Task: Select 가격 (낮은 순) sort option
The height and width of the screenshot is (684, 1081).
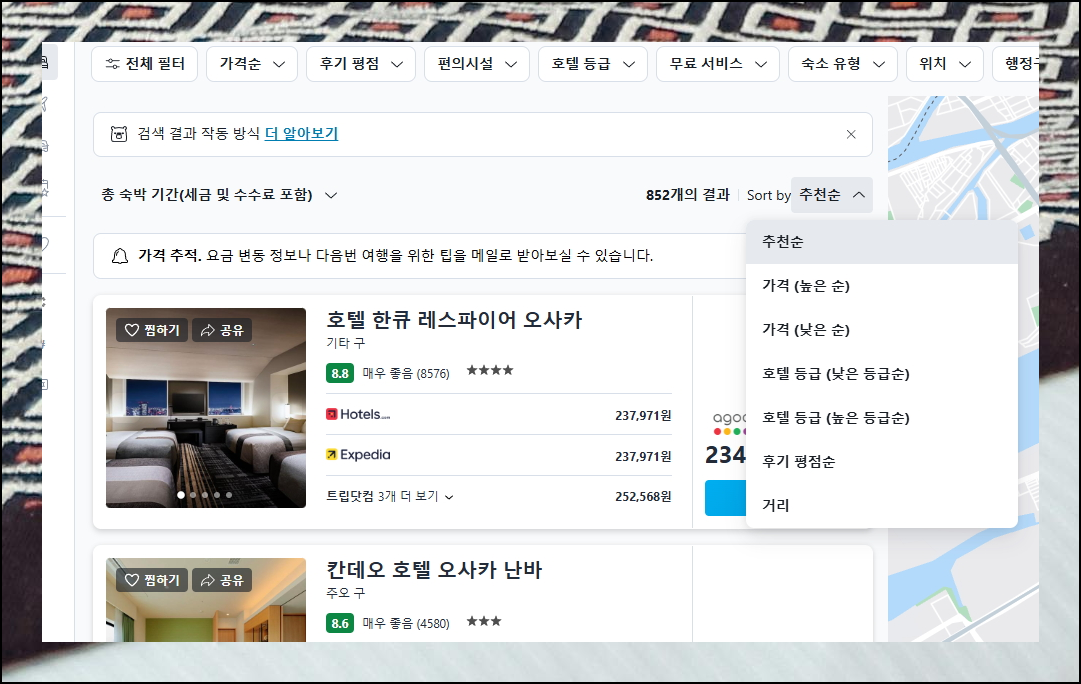Action: pos(882,330)
